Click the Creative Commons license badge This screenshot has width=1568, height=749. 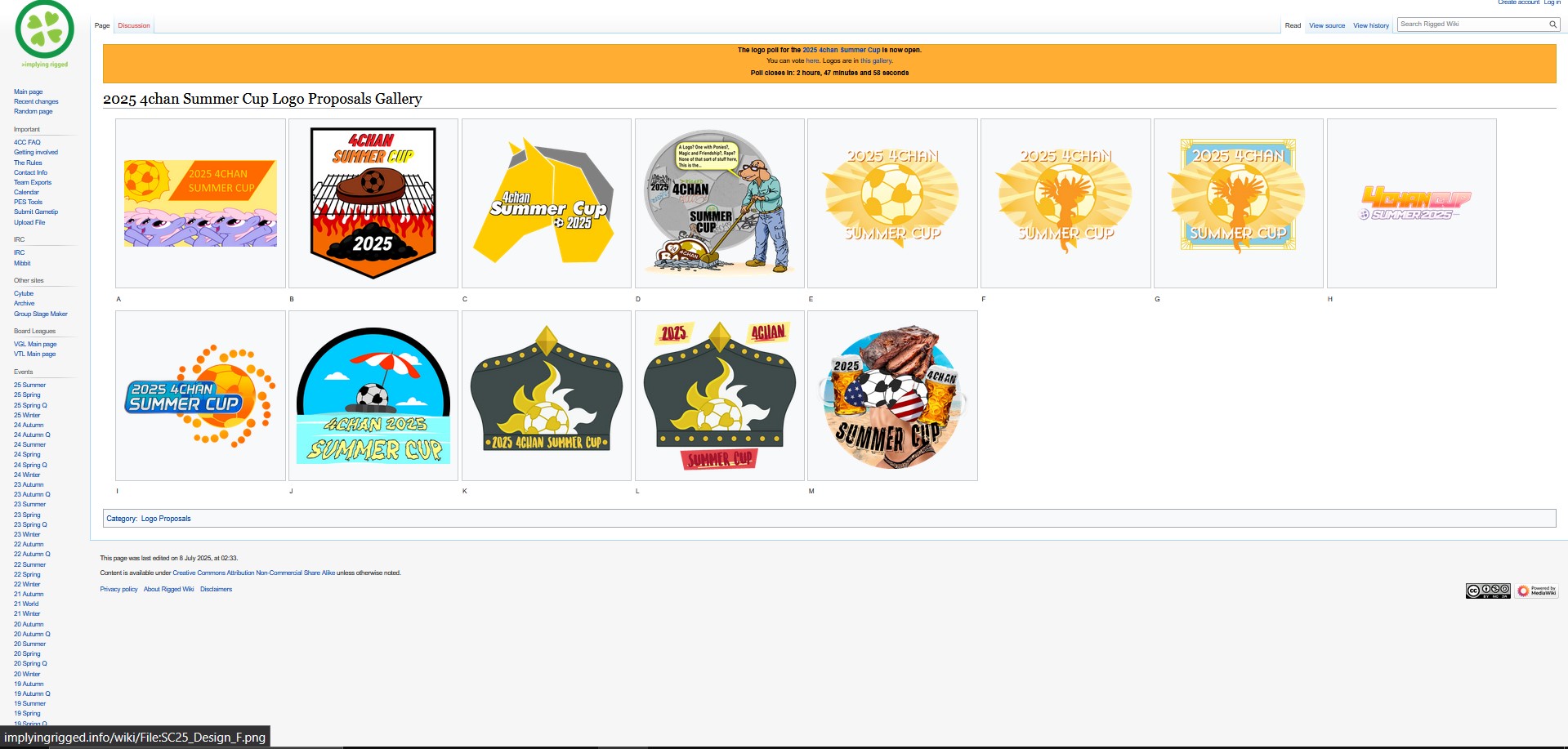(1488, 591)
